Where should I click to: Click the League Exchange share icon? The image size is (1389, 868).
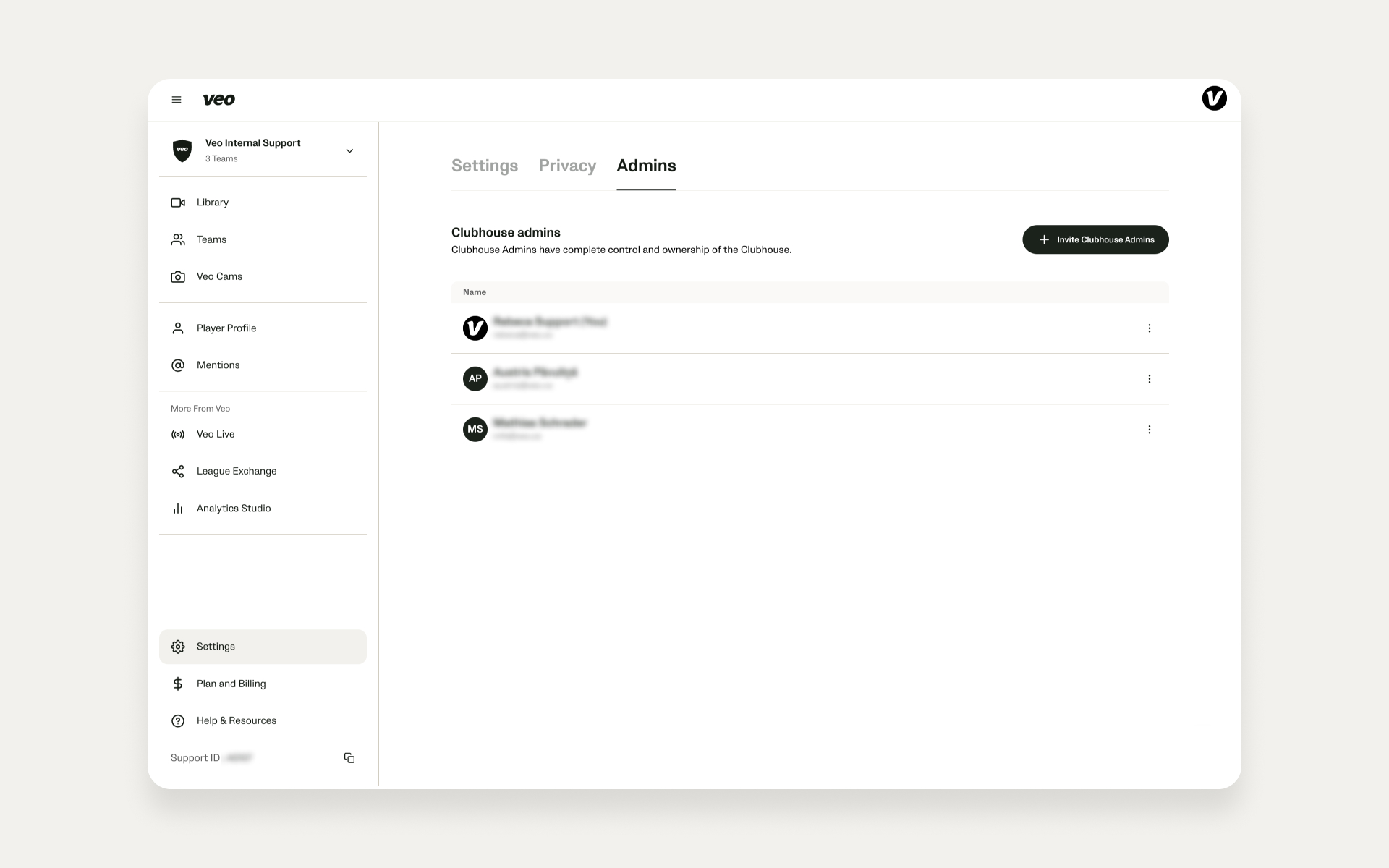click(177, 472)
